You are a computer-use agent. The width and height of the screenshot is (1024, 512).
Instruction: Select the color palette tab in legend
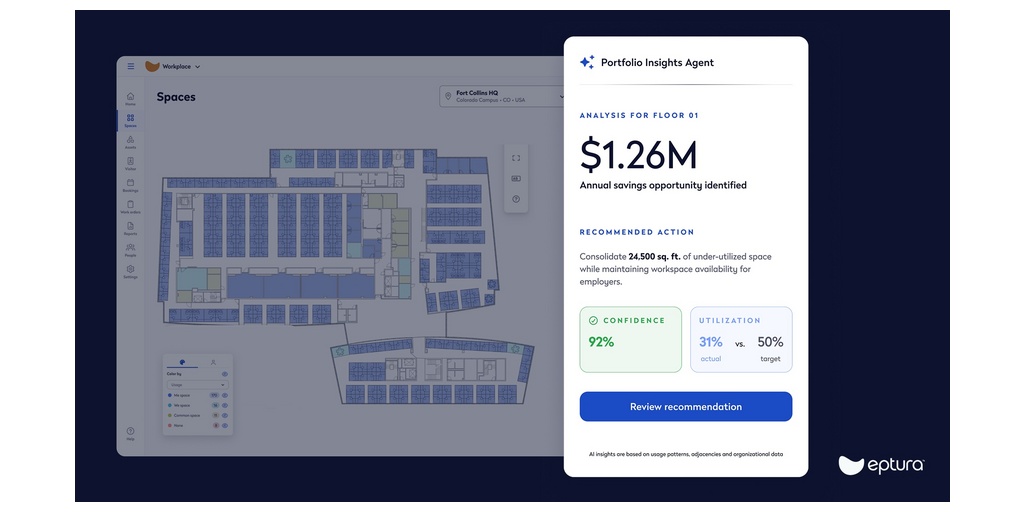click(182, 362)
